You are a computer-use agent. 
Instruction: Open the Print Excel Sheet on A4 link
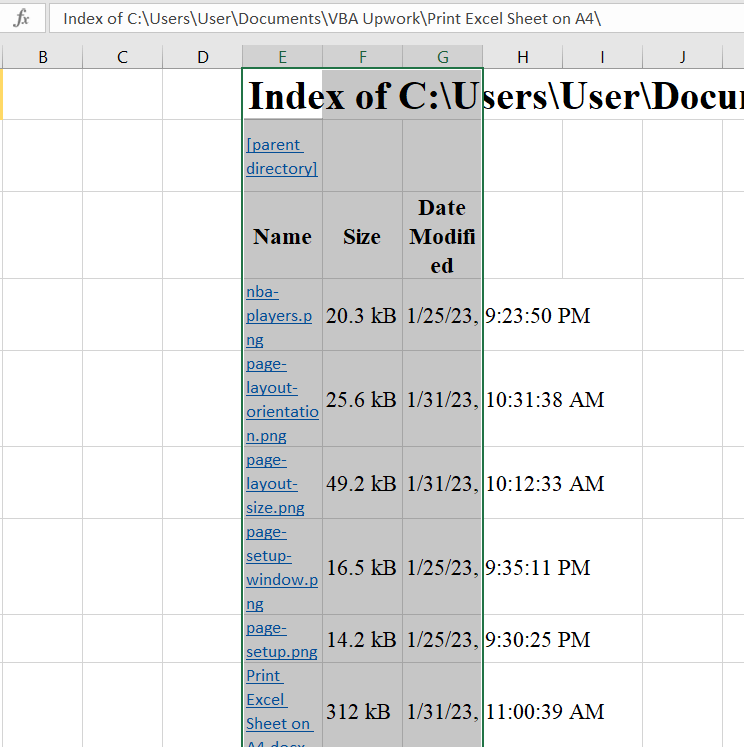point(280,707)
